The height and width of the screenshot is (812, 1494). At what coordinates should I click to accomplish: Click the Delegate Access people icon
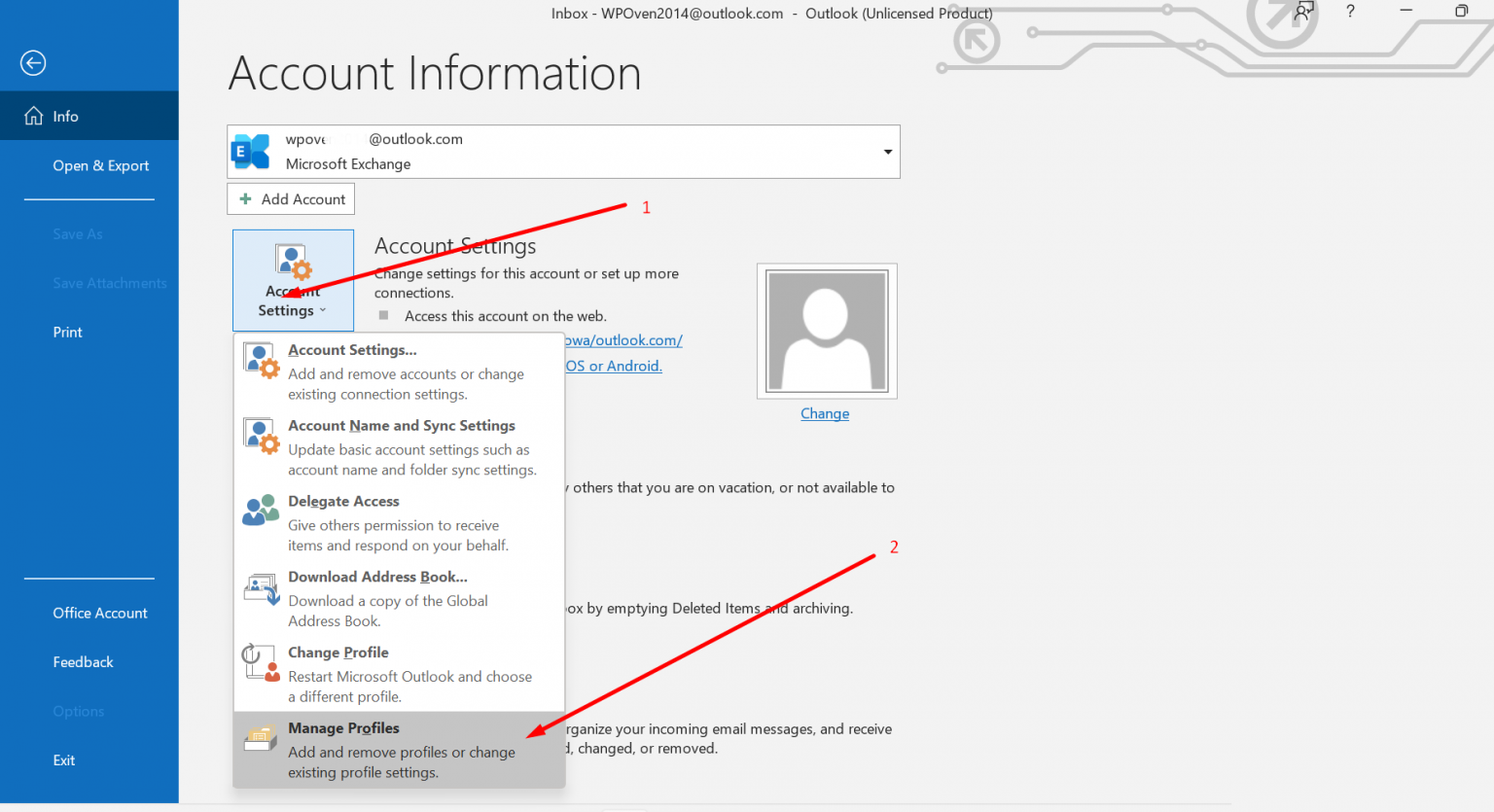click(x=260, y=510)
